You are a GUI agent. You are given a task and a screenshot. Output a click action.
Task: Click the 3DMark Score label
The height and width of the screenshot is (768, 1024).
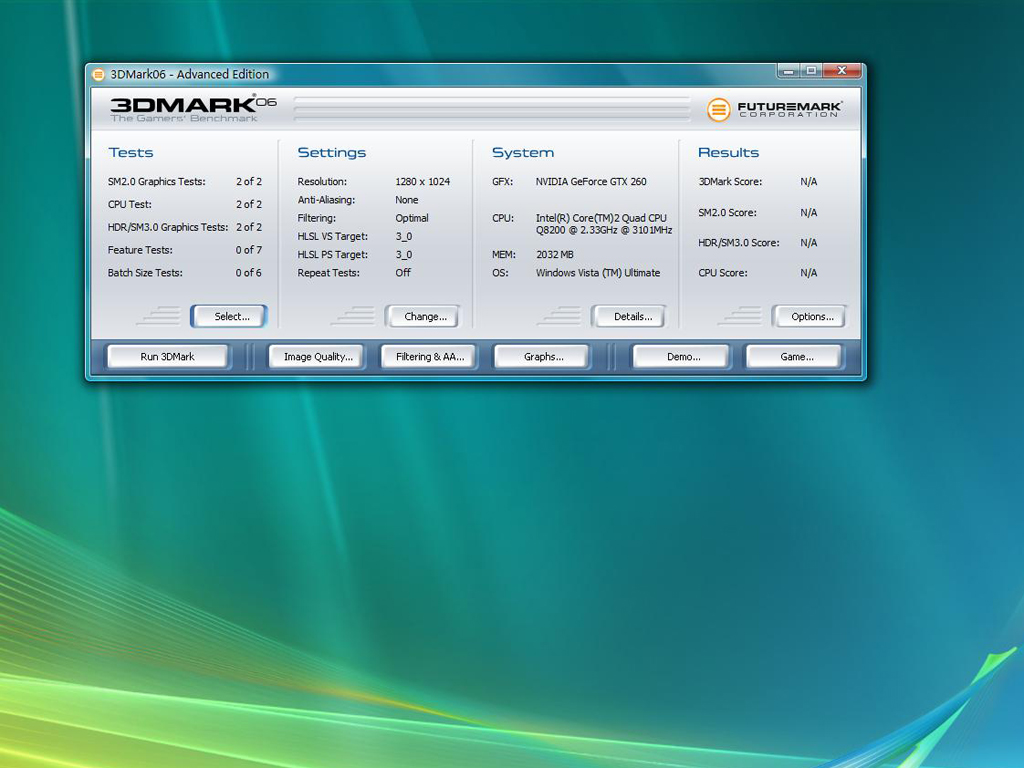tap(730, 182)
